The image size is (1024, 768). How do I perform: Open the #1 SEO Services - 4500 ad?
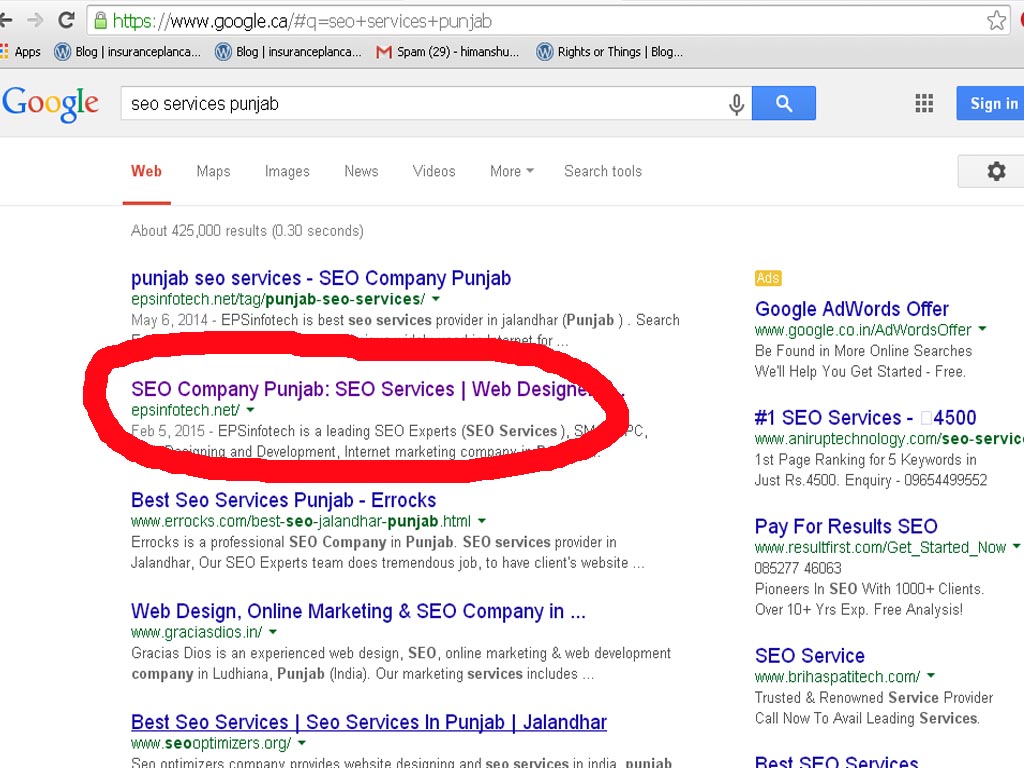(x=865, y=418)
